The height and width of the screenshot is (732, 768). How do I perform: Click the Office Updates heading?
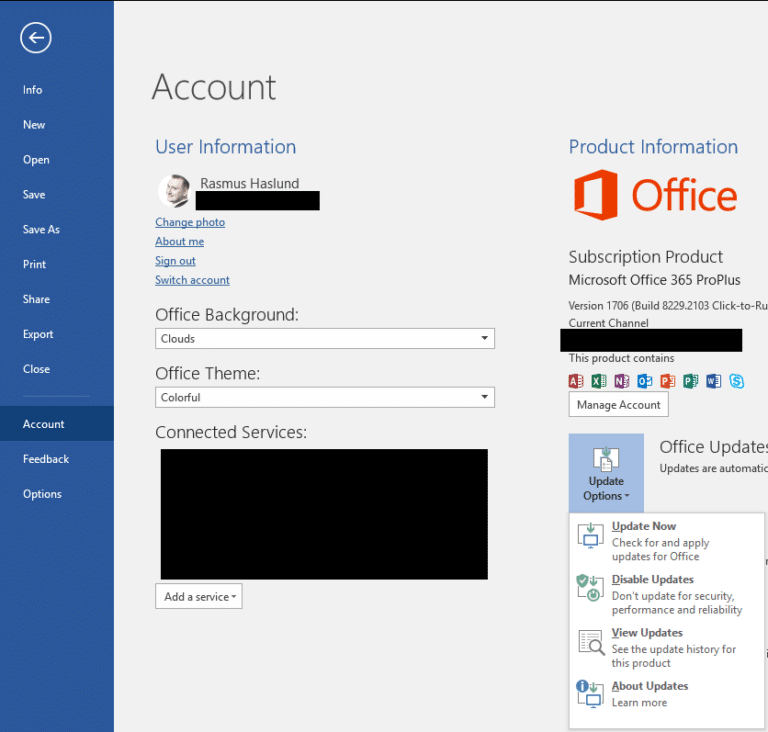[x=713, y=447]
